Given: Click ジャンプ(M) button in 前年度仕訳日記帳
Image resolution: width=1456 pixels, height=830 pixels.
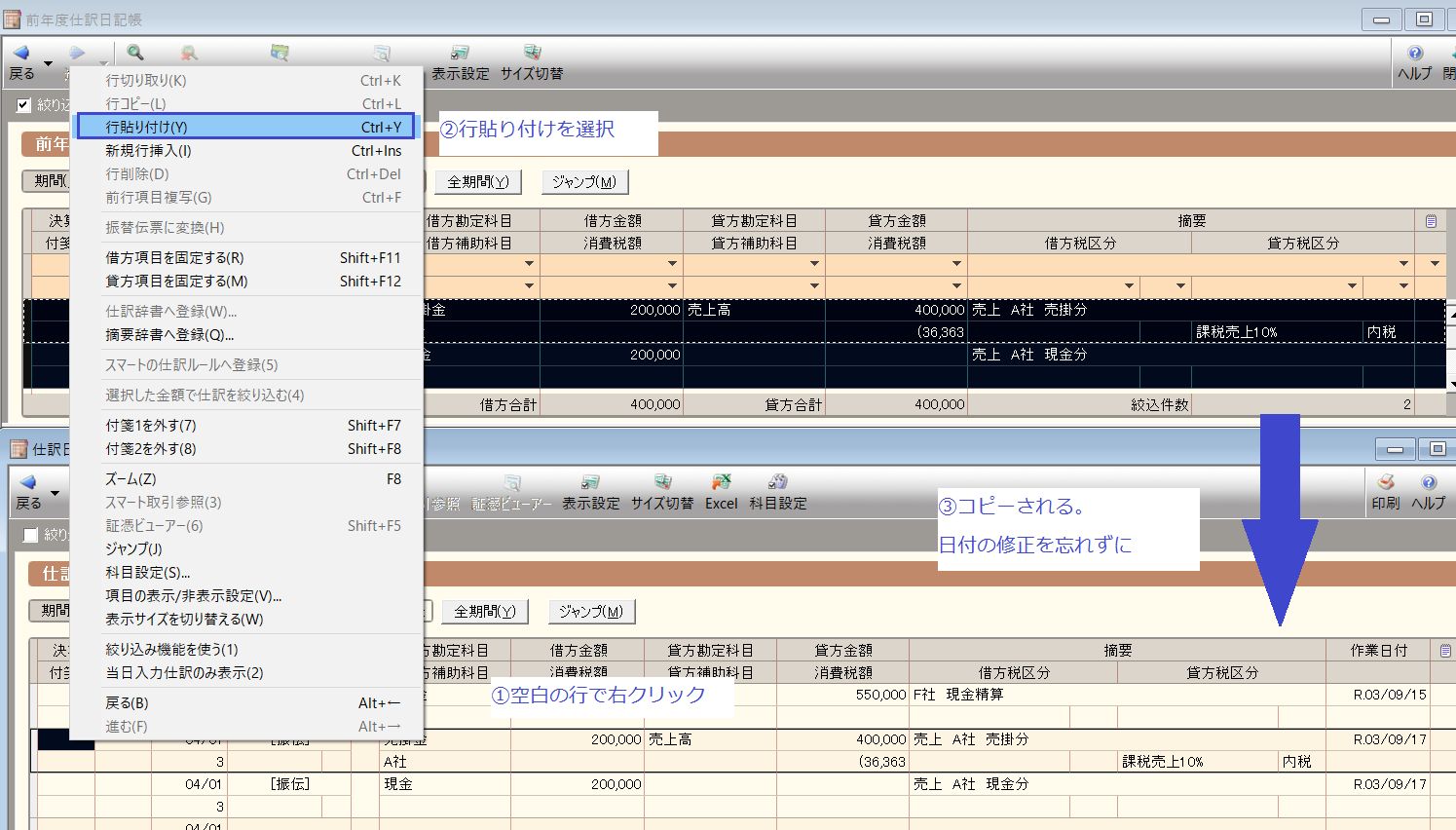Looking at the screenshot, I should coord(584,182).
